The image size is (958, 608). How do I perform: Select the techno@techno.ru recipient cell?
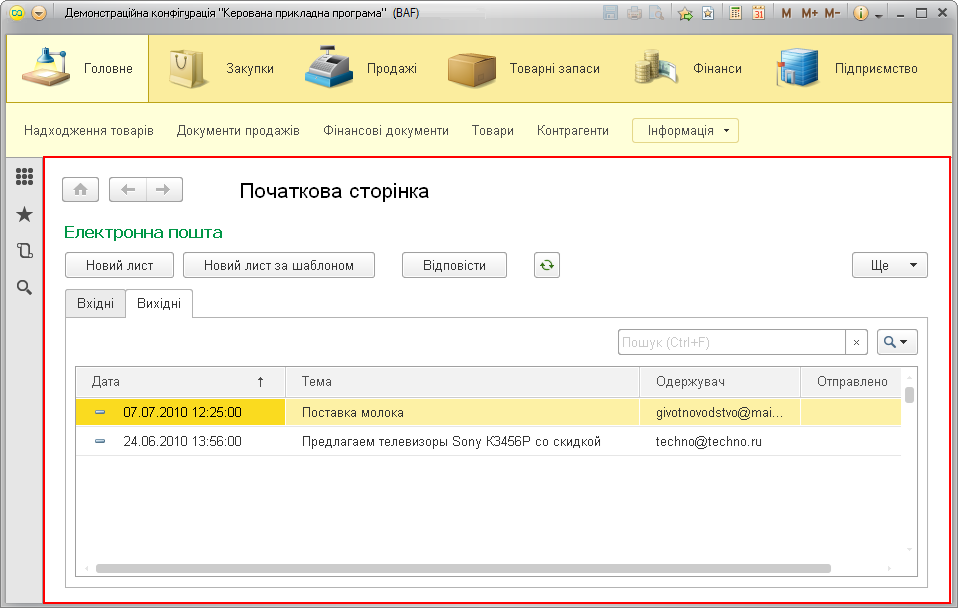pyautogui.click(x=720, y=441)
